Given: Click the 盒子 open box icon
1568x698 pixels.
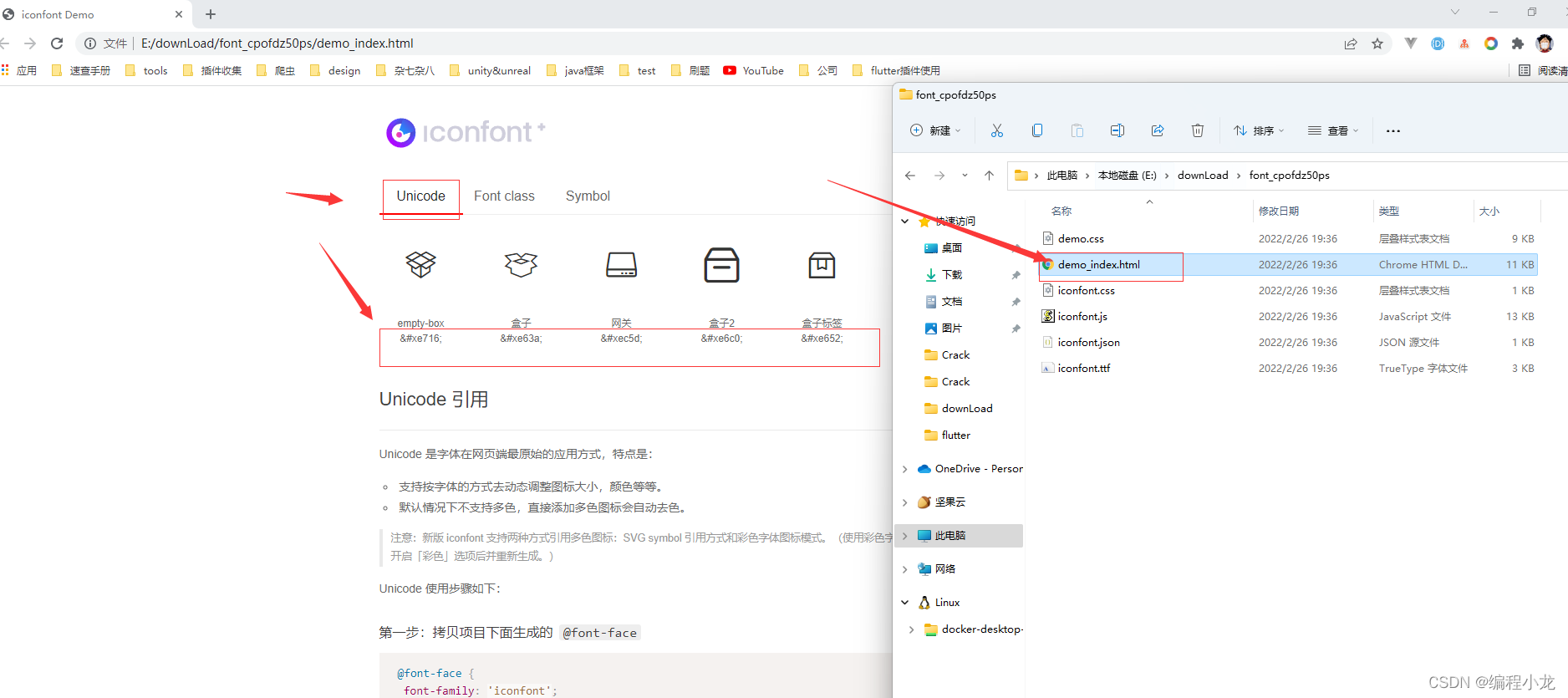Looking at the screenshot, I should [521, 264].
